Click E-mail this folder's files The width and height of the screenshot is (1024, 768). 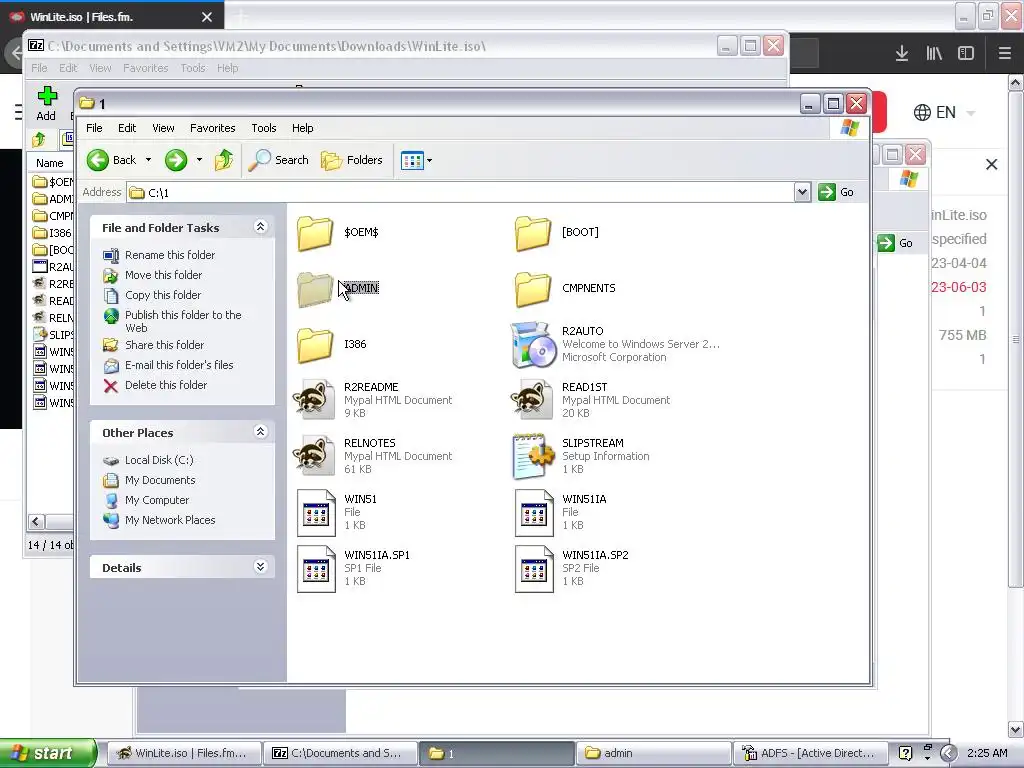(179, 365)
